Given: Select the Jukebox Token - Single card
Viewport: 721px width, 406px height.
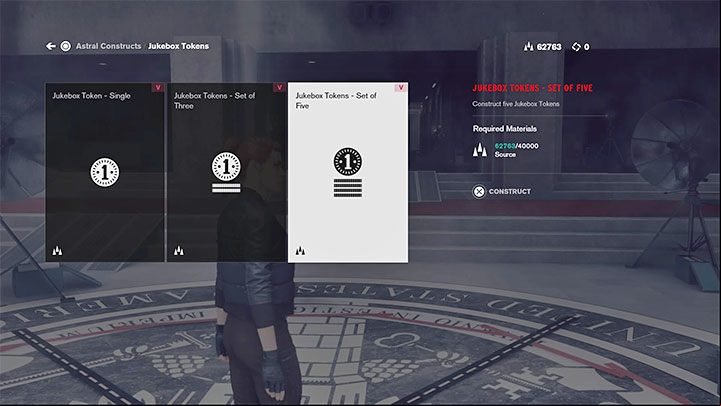Looking at the screenshot, I should (x=105, y=172).
